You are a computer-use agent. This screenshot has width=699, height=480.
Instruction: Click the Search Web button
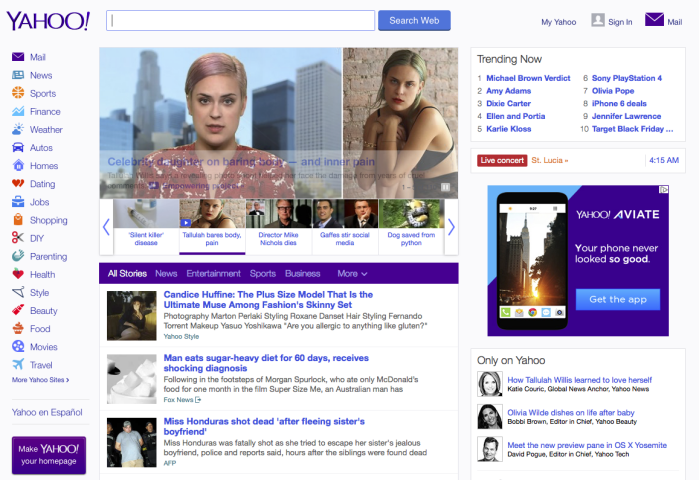tap(414, 21)
